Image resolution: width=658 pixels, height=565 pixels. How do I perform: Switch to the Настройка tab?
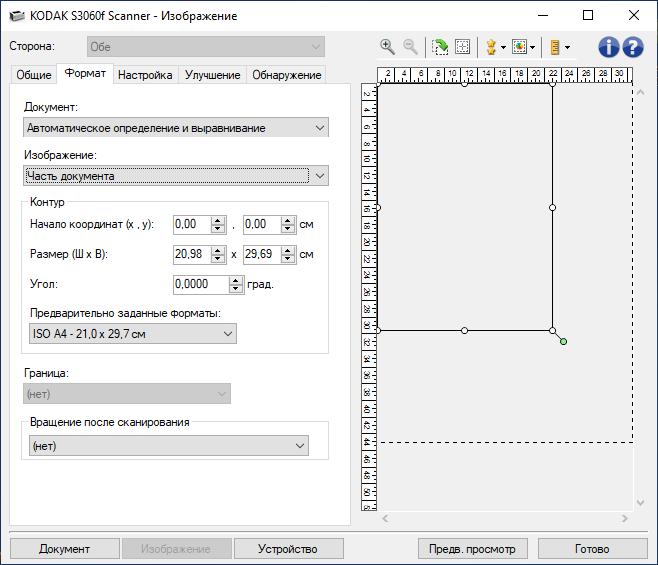click(146, 75)
